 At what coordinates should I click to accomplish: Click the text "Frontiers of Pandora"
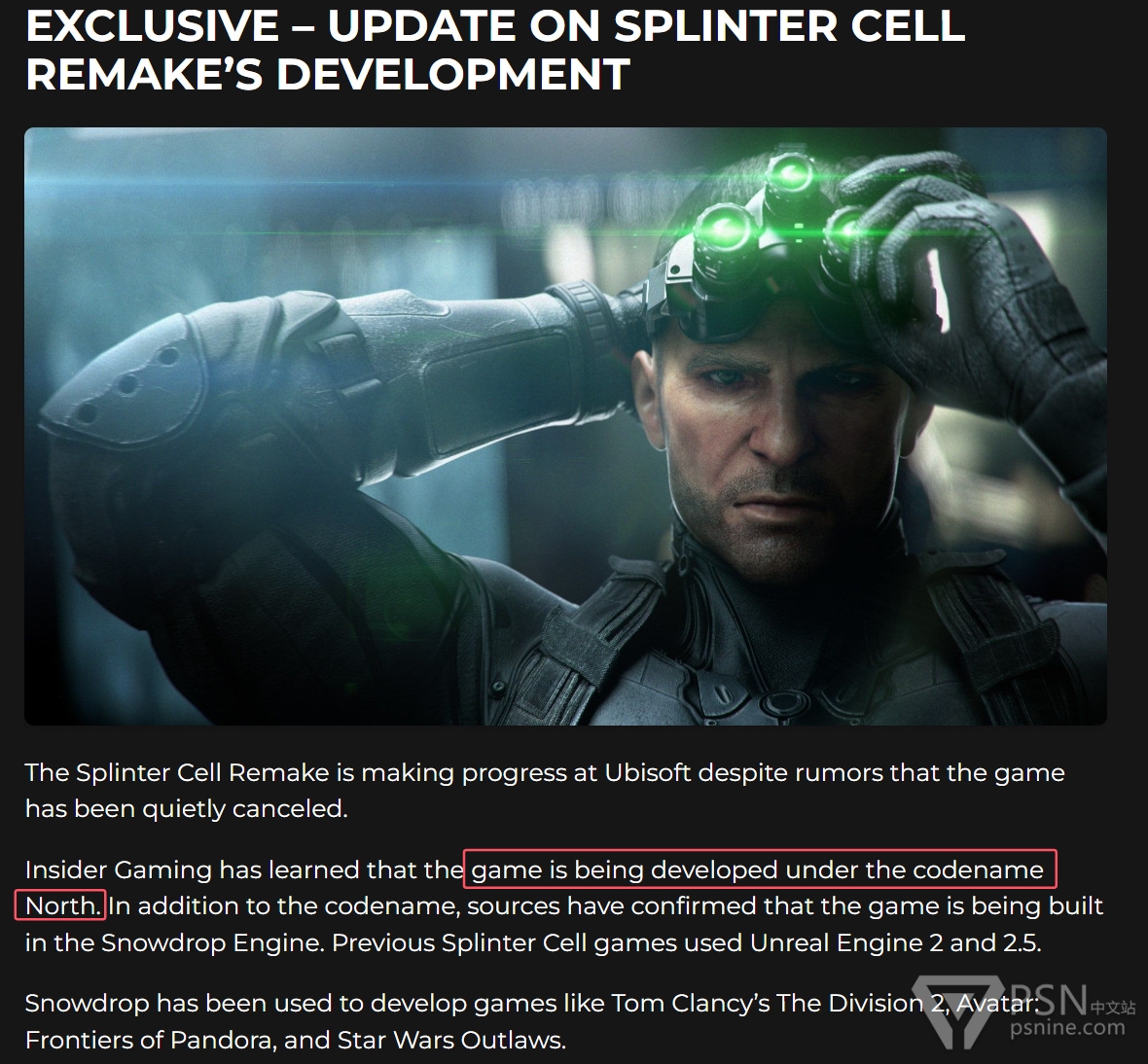[x=150, y=1040]
